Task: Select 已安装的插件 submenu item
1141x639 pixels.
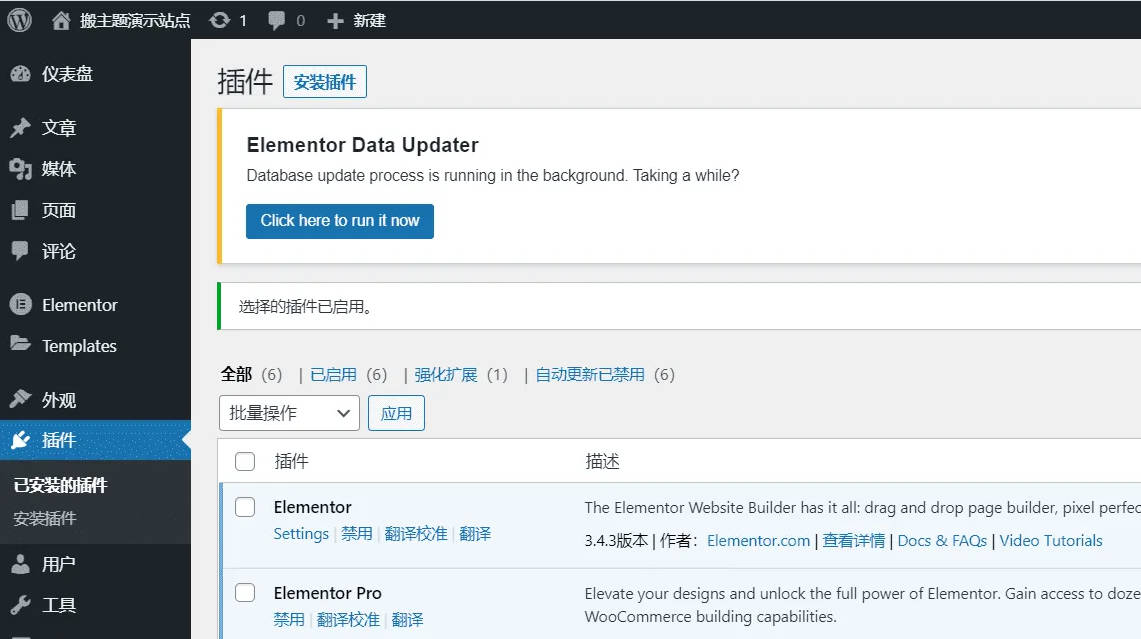Action: [60, 485]
